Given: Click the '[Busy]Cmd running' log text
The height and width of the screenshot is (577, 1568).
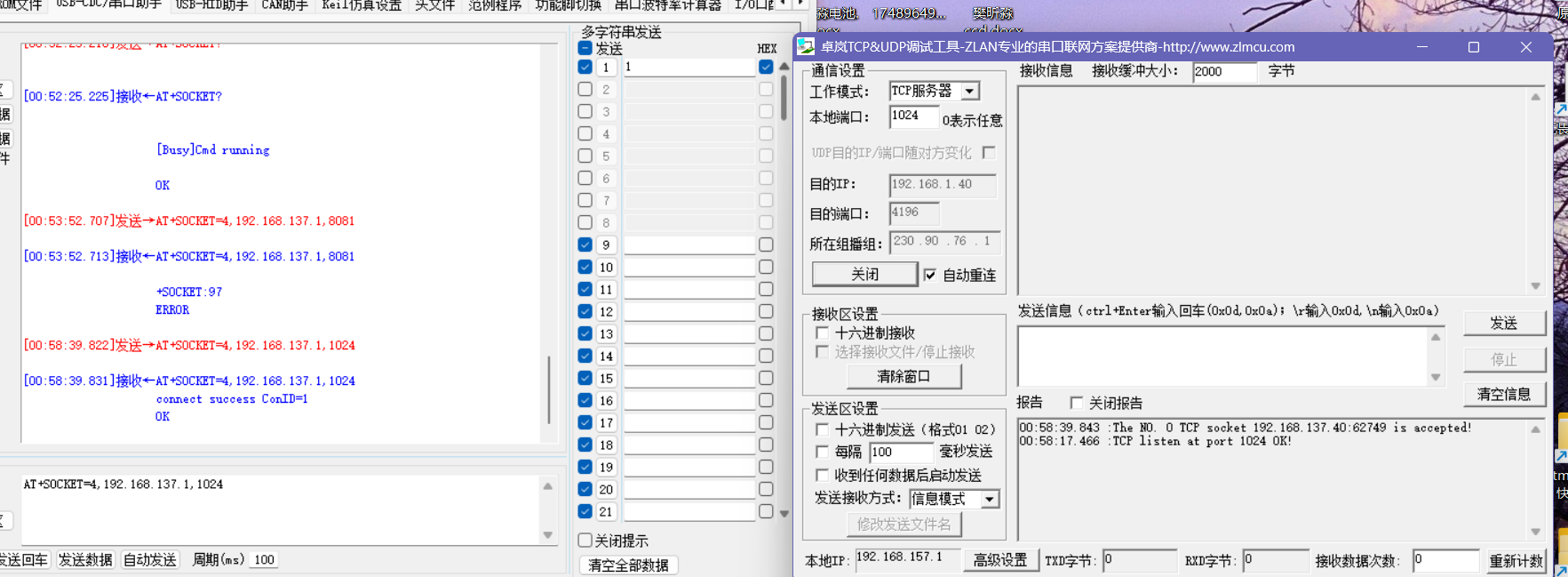Looking at the screenshot, I should pos(213,150).
